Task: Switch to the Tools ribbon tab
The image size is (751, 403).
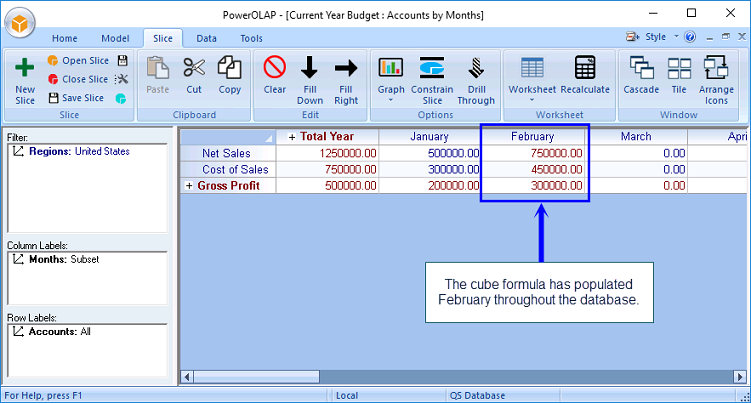Action: (x=251, y=38)
